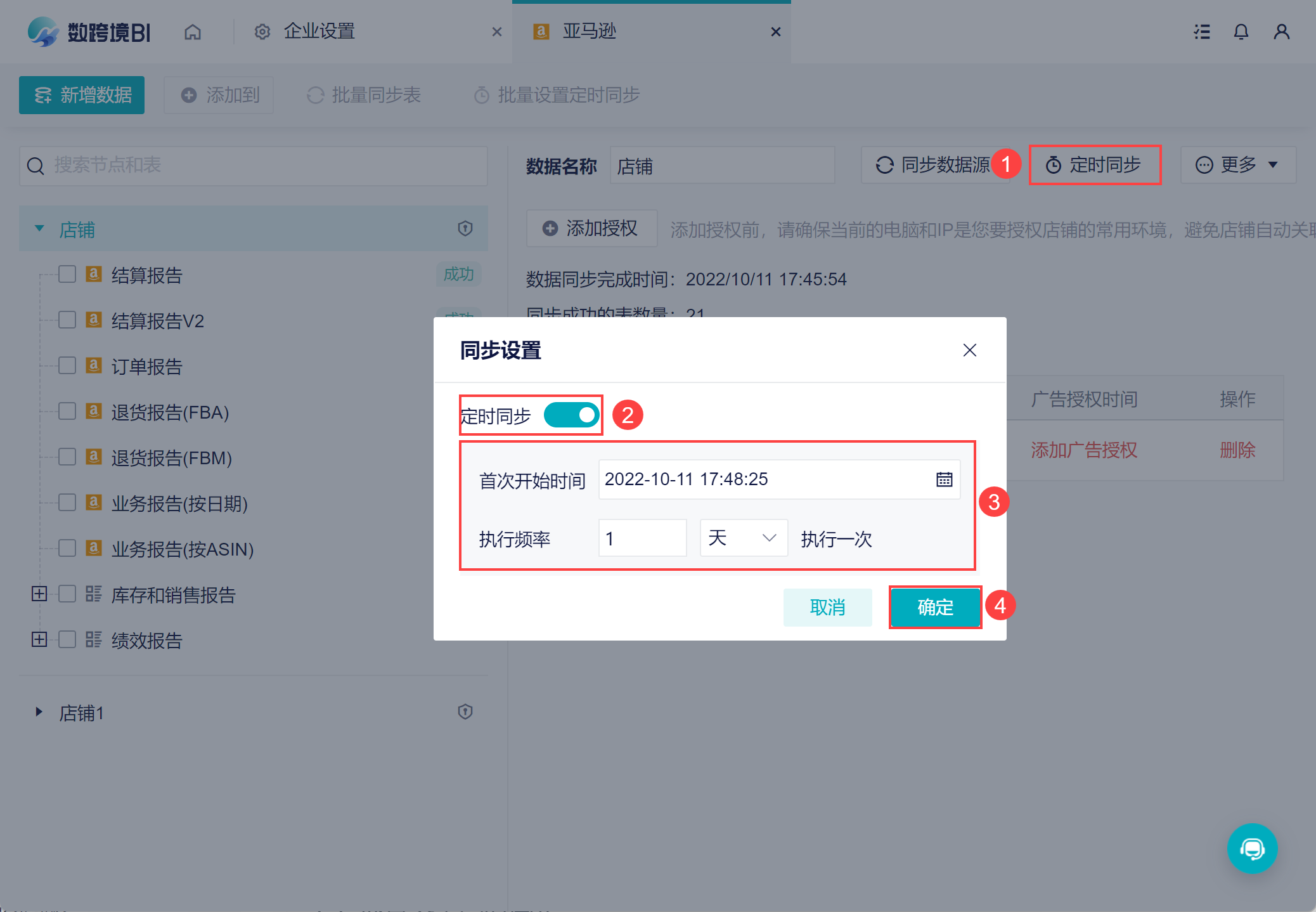
Task: Expand the 店铺1 node
Action: (x=39, y=712)
